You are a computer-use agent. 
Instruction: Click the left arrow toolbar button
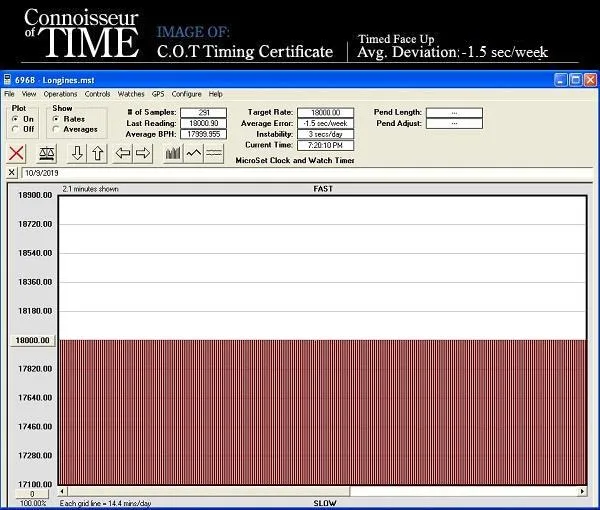pos(123,153)
